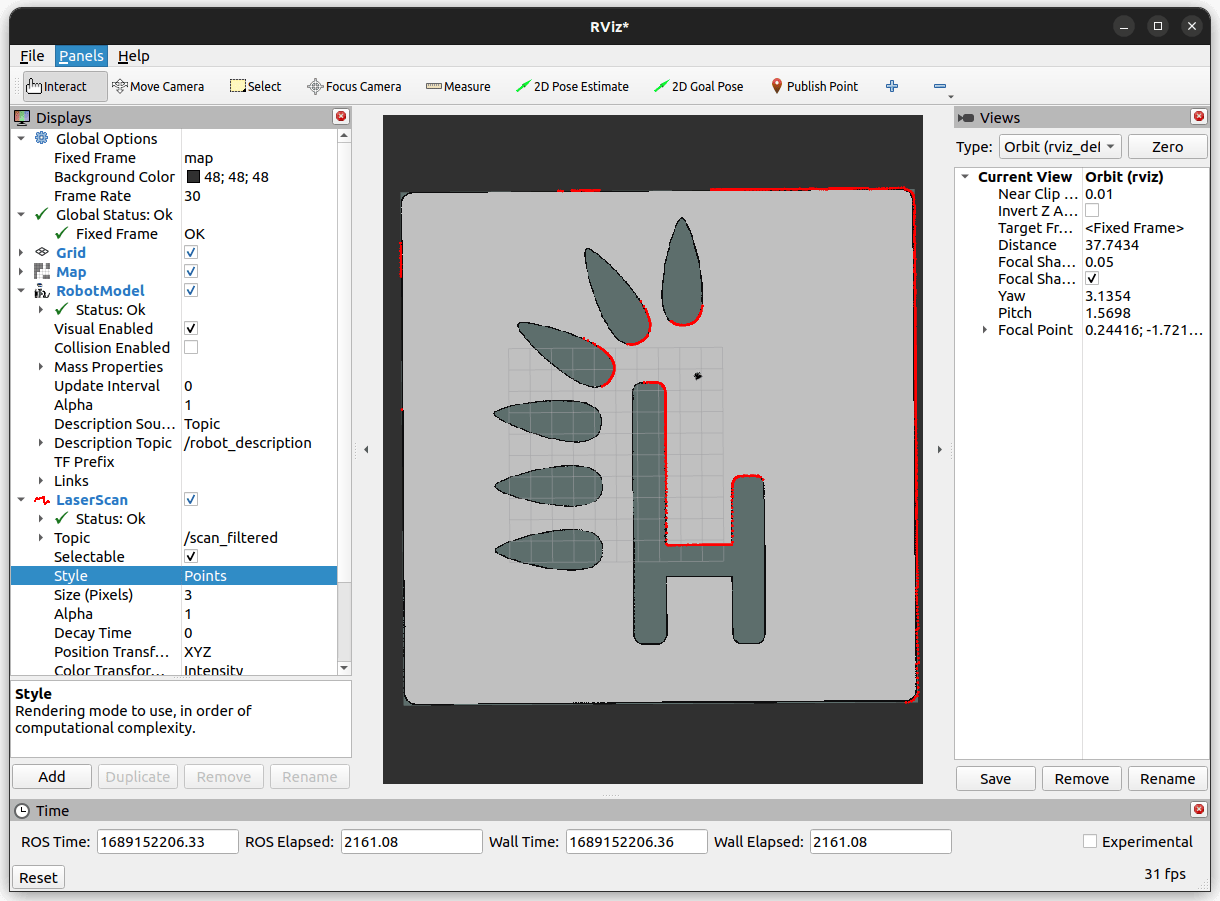Collapse the Global Options tree node
Viewport: 1220px width, 901px height.
click(21, 139)
